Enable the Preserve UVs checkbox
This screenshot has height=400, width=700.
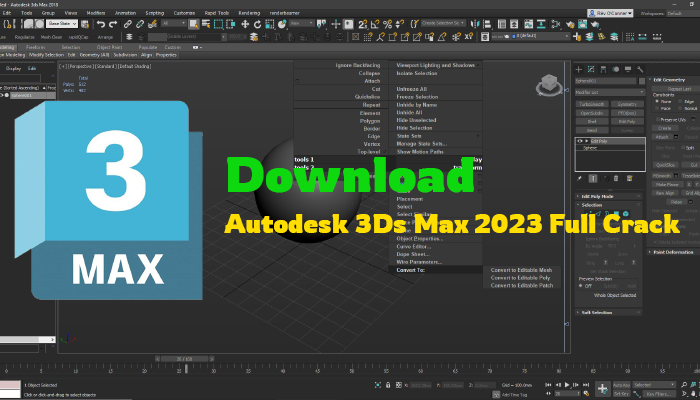tap(656, 118)
